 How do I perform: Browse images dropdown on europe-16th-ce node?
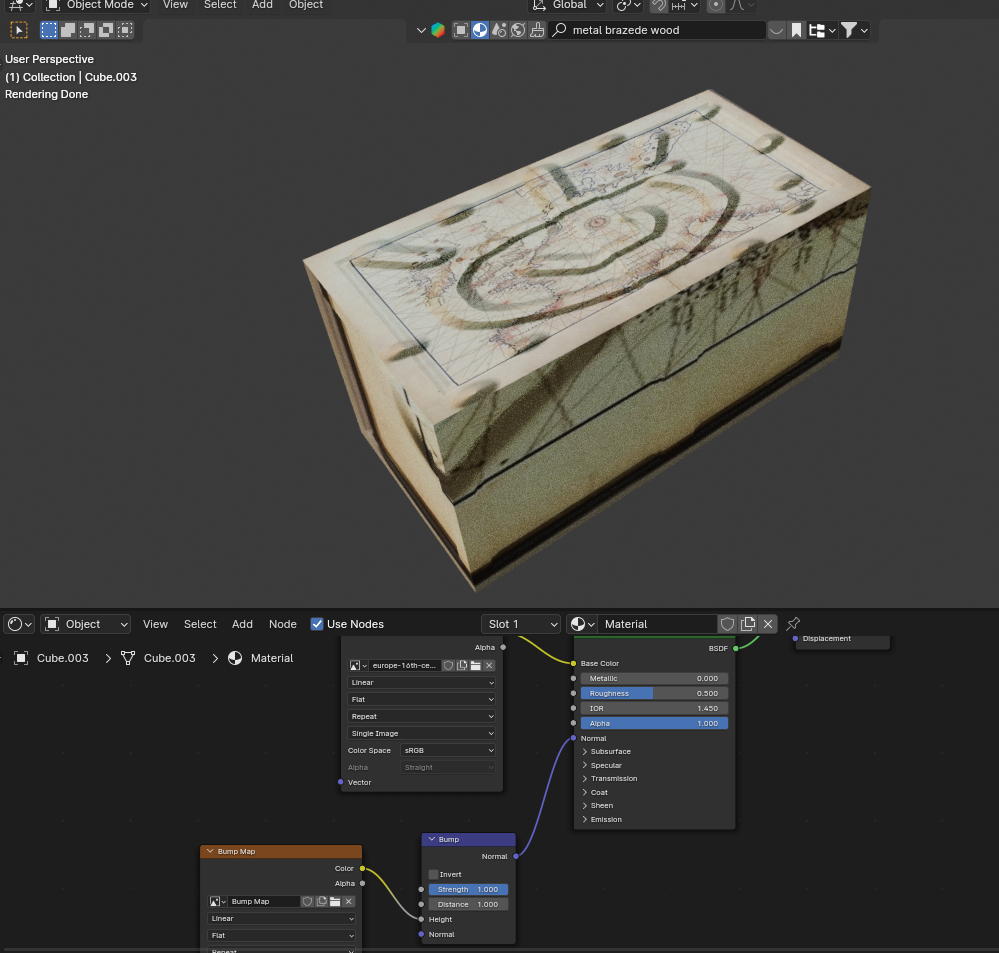point(358,665)
